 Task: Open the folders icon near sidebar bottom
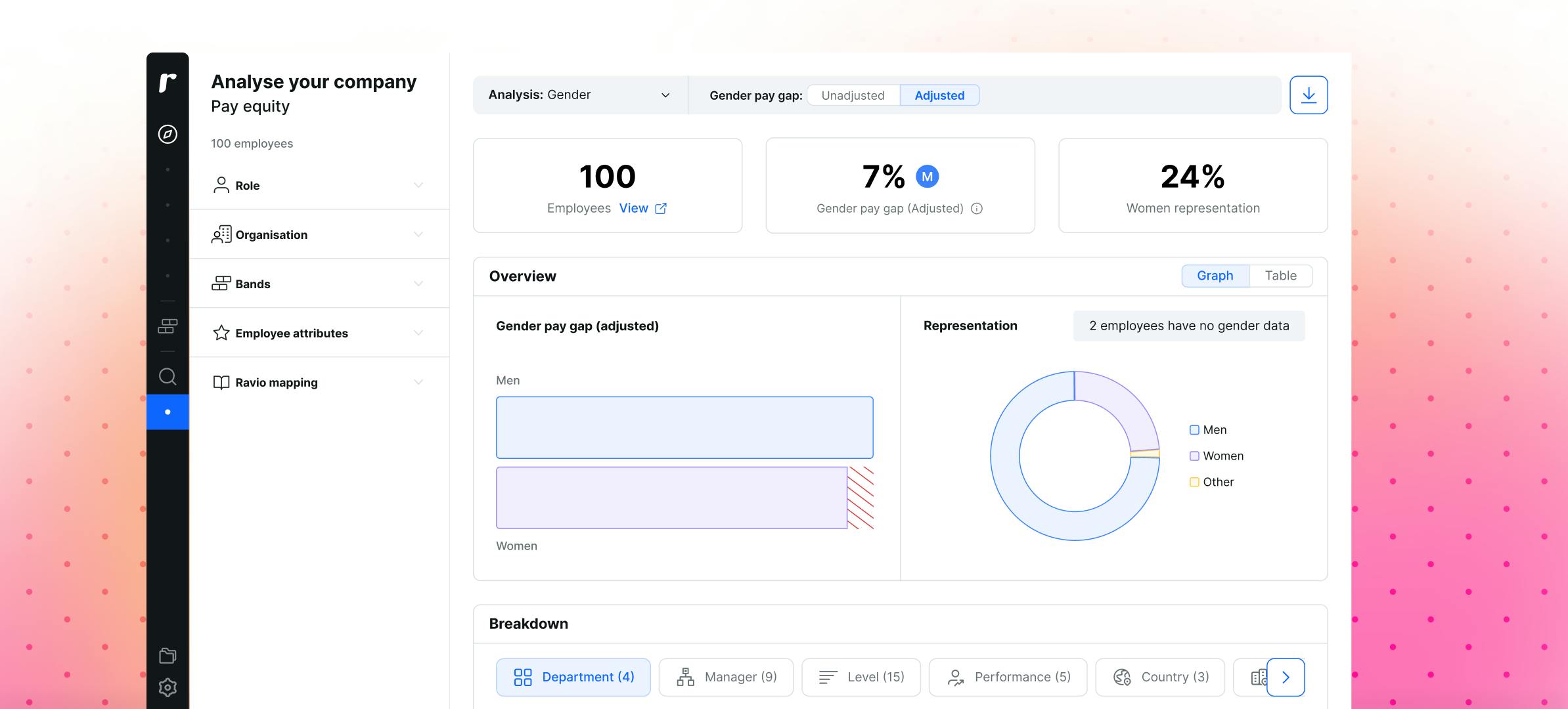point(168,655)
